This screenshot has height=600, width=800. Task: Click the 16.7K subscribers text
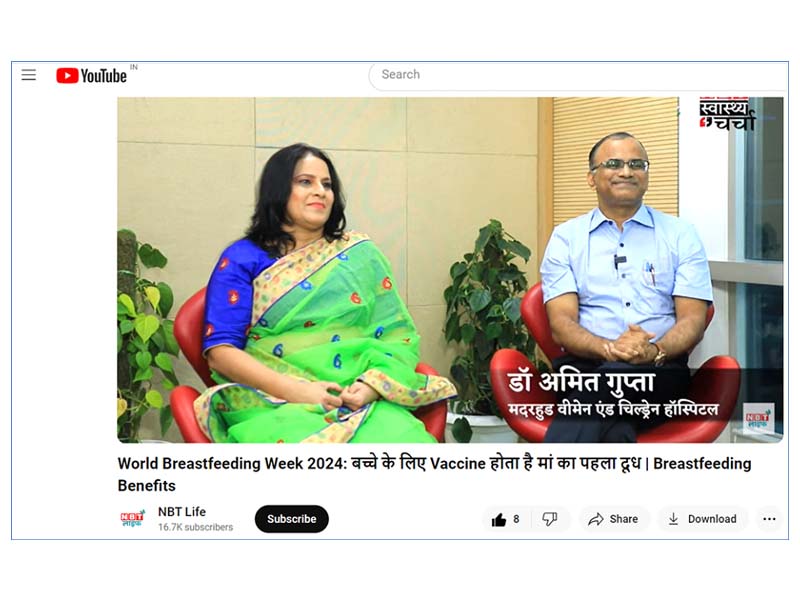[x=195, y=527]
